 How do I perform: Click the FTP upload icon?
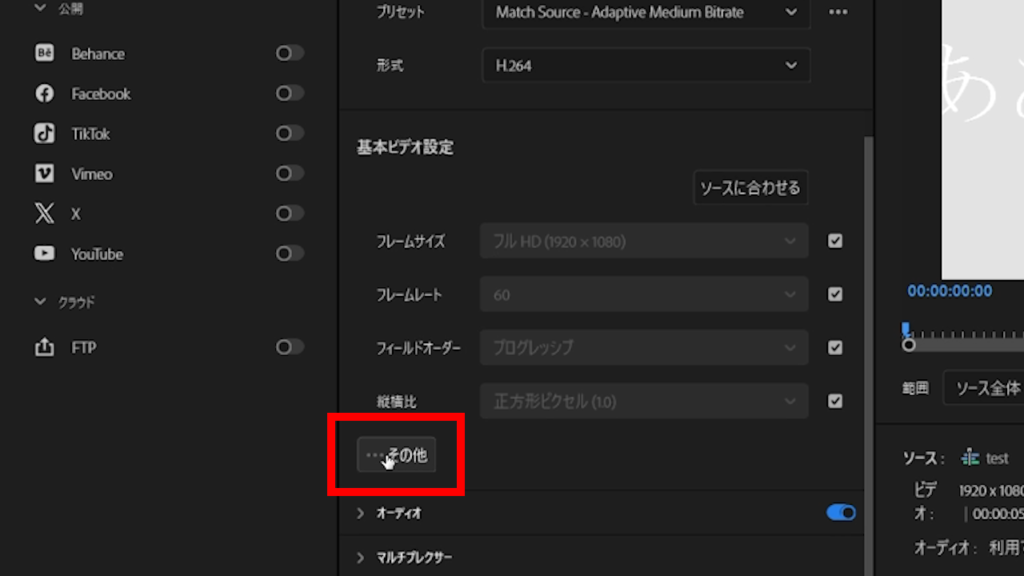tap(44, 347)
